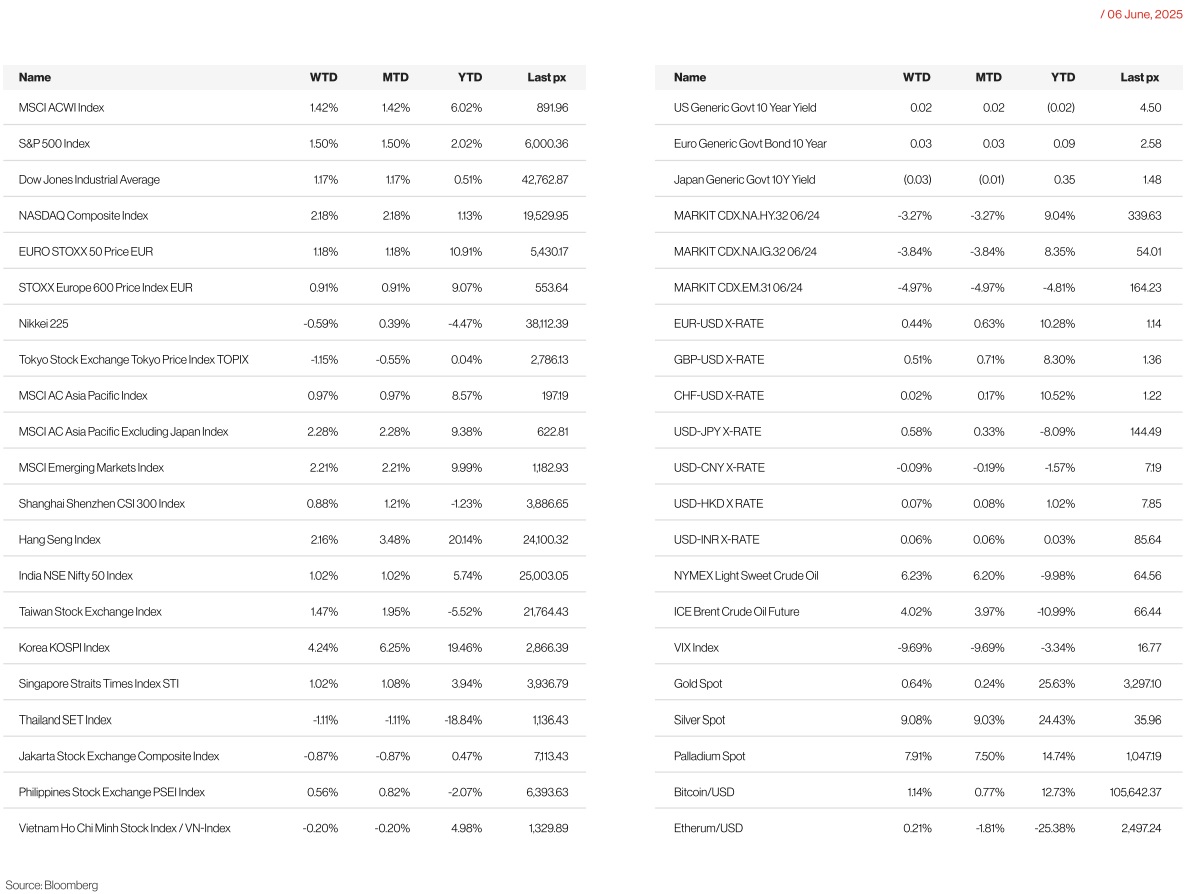Click the Hang Seng Index label
The image size is (1193, 894).
[60, 540]
